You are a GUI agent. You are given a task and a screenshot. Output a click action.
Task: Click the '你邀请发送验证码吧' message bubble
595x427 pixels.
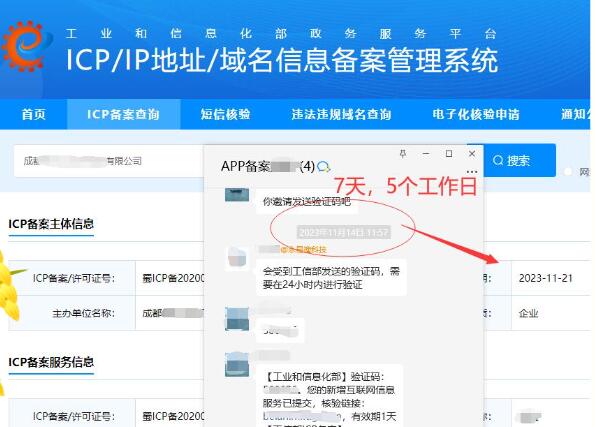307,201
